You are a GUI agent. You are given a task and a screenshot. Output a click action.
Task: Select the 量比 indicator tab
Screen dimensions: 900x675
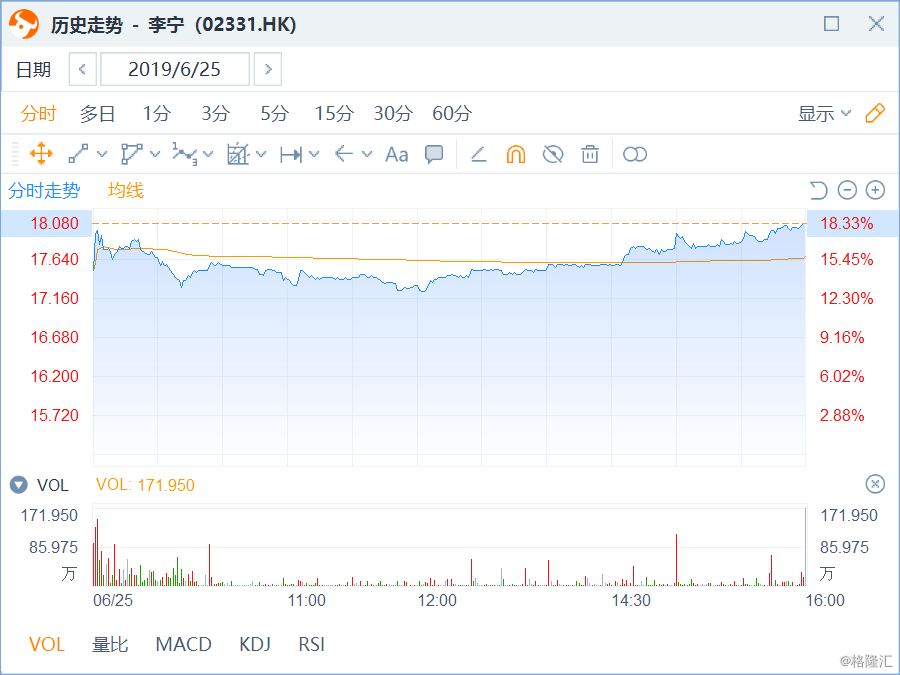coord(110,644)
